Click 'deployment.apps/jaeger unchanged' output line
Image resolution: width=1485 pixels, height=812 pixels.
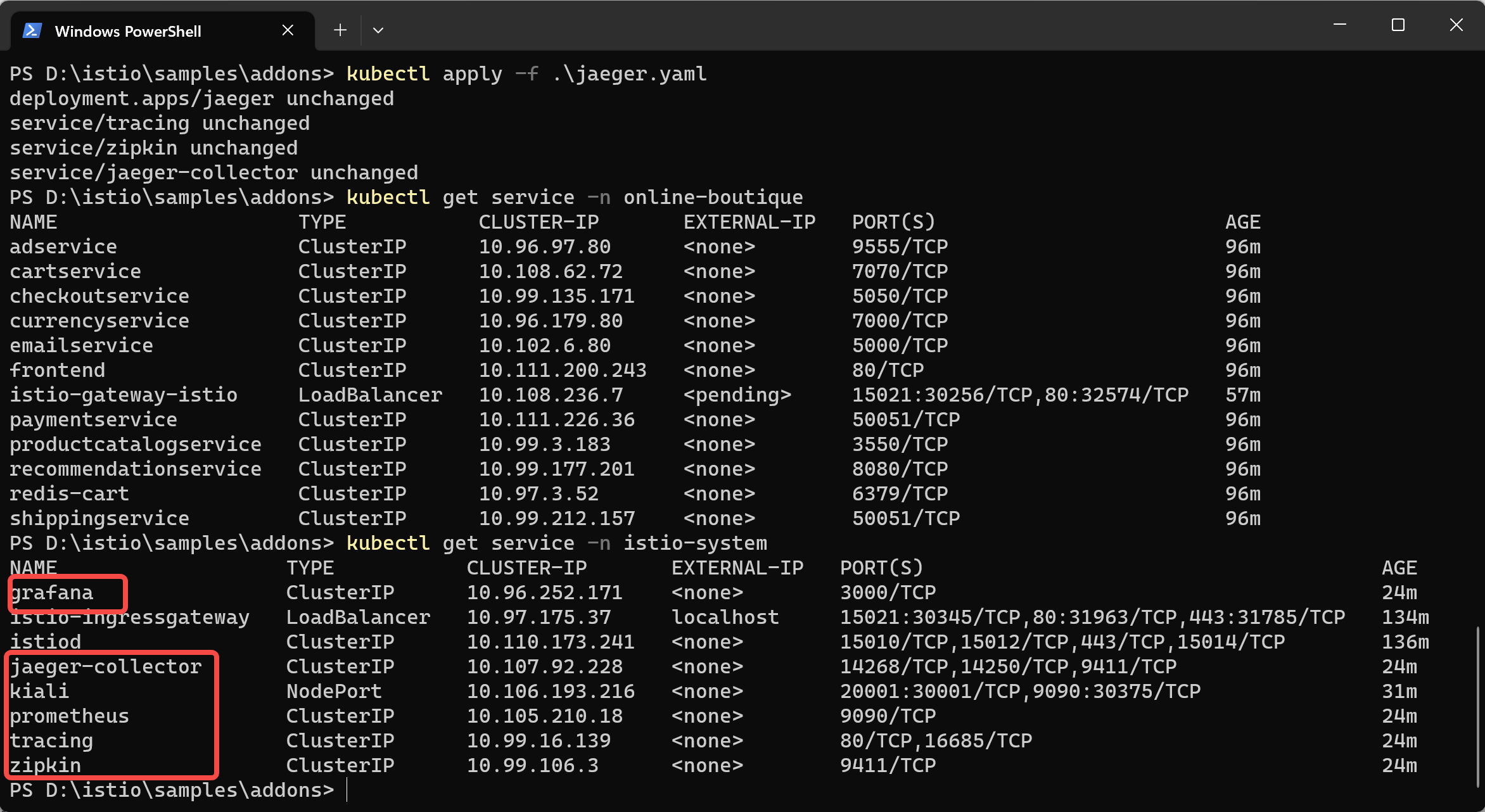[x=201, y=99]
